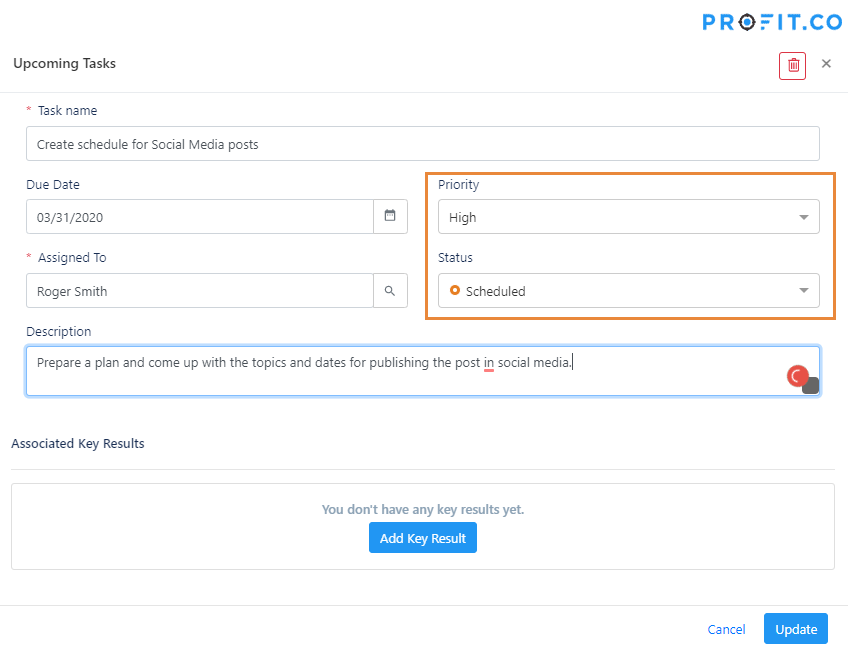Screen dimensions: 851x647
Task: Click the underlined word 'in' in Description
Action: pyautogui.click(x=490, y=363)
